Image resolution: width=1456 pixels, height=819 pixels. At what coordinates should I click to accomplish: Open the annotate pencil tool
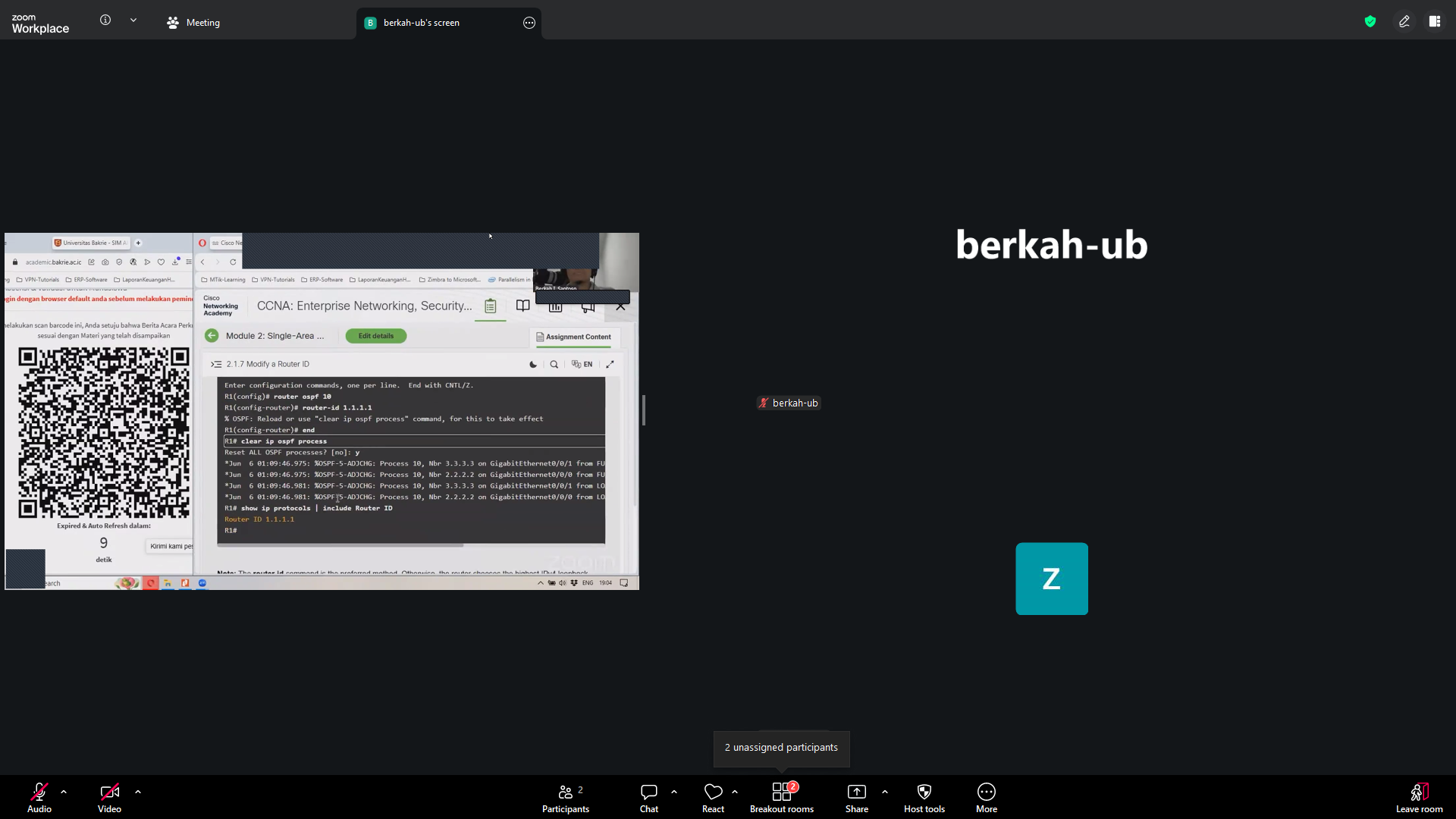coord(1404,21)
